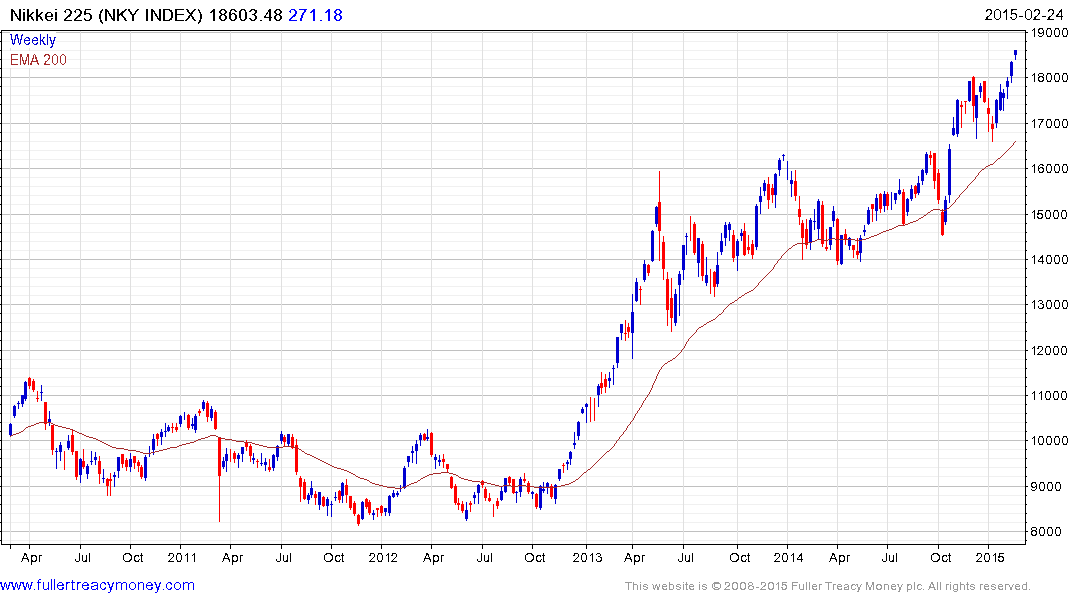This screenshot has width=1075, height=600.
Task: Click the Nikkei 225 (NKY INDEX) title
Action: click(x=106, y=15)
